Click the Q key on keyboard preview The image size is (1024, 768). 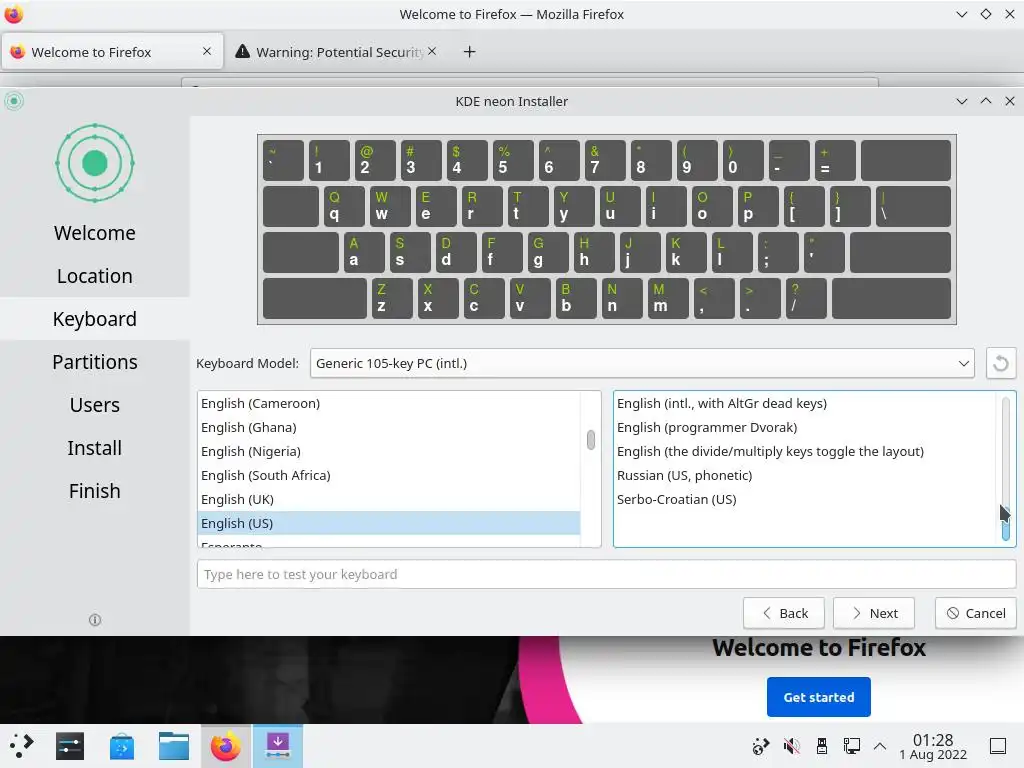pyautogui.click(x=344, y=206)
